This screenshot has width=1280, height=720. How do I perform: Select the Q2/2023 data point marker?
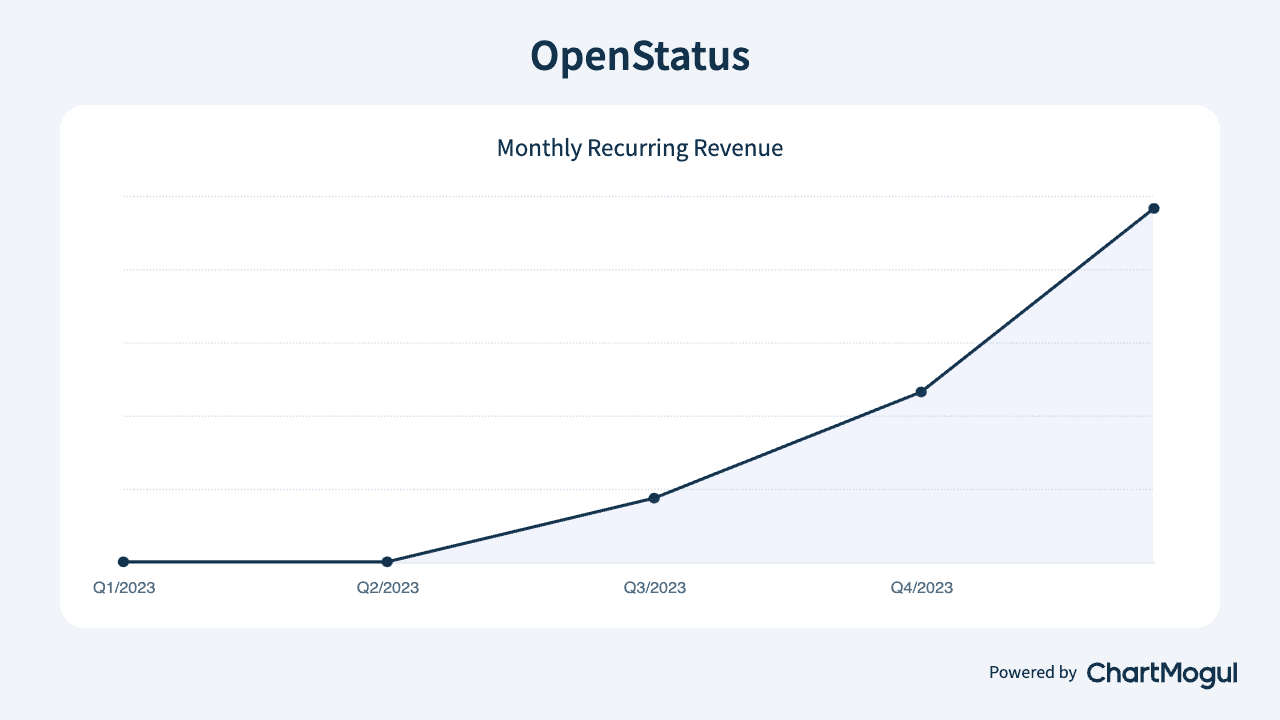click(388, 562)
